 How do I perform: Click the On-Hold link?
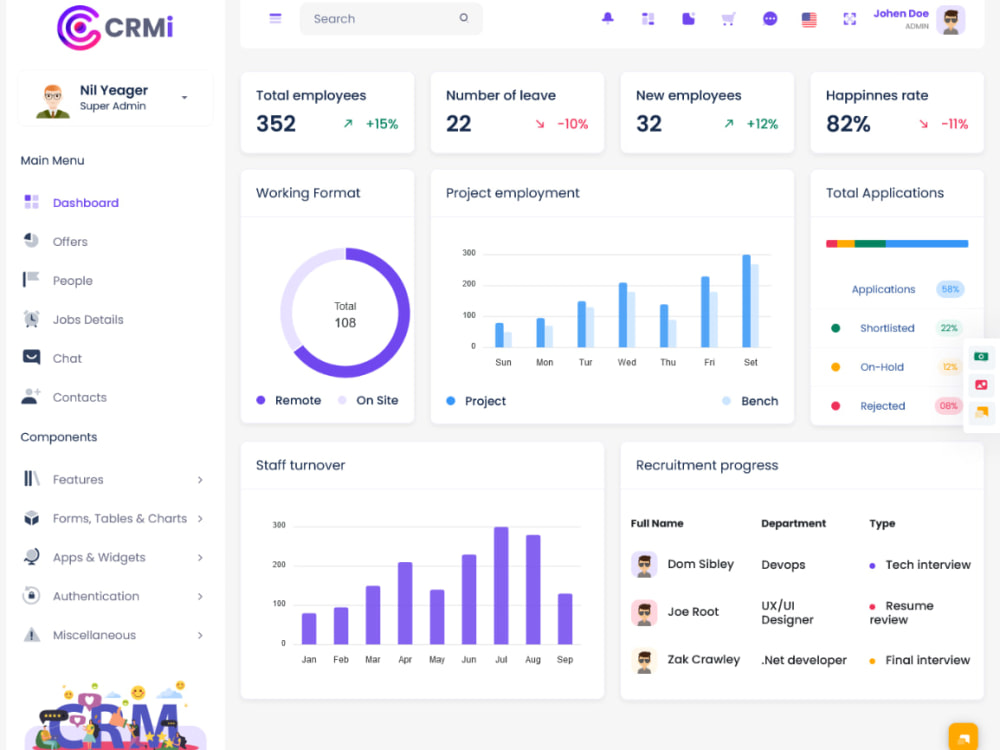(882, 367)
